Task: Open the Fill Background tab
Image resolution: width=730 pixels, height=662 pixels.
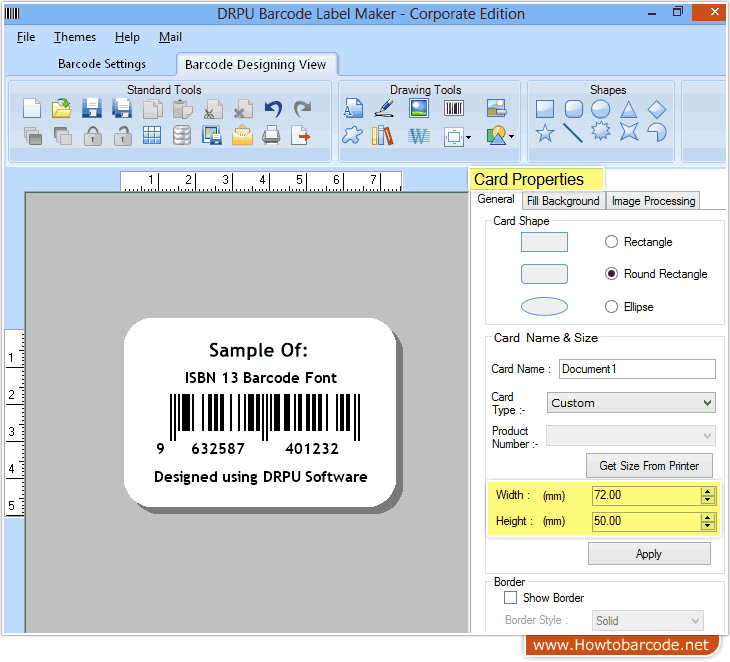Action: pyautogui.click(x=563, y=201)
